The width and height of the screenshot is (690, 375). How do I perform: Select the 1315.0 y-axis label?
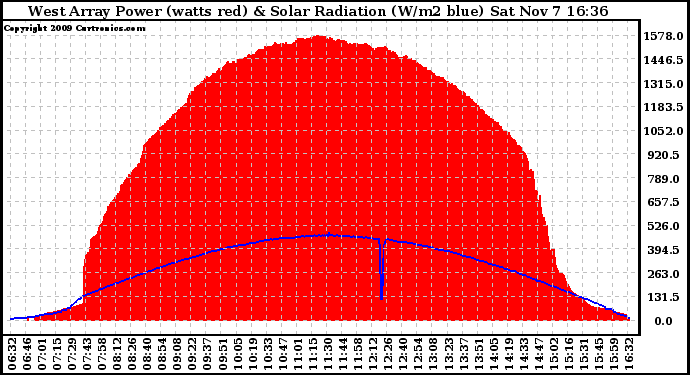tap(663, 84)
